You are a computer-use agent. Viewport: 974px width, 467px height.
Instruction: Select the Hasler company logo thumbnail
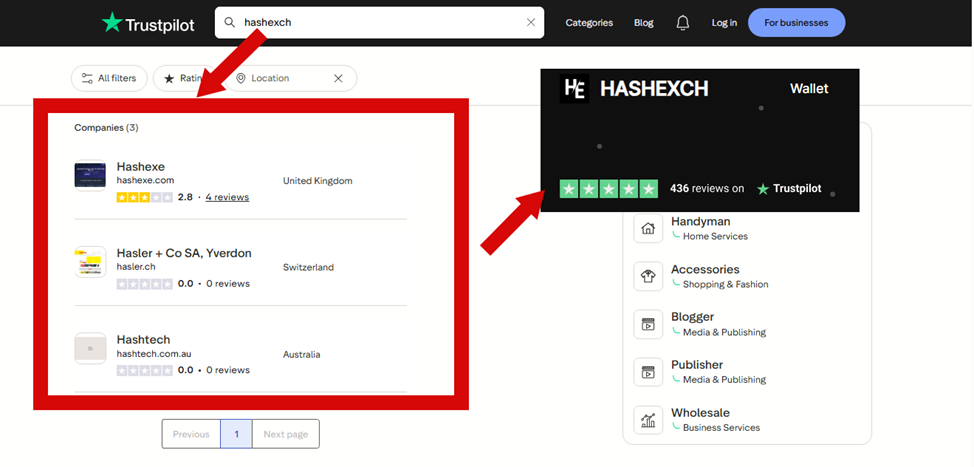pos(90,261)
